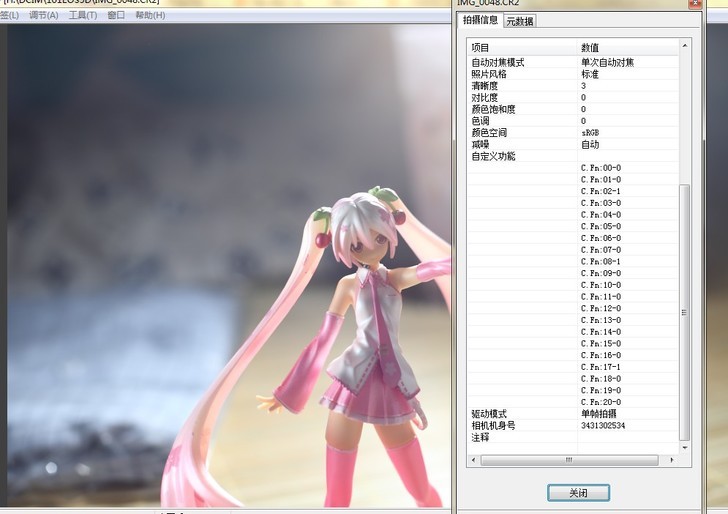Open the 工具(T) menu
This screenshot has width=728, height=514.
point(83,15)
